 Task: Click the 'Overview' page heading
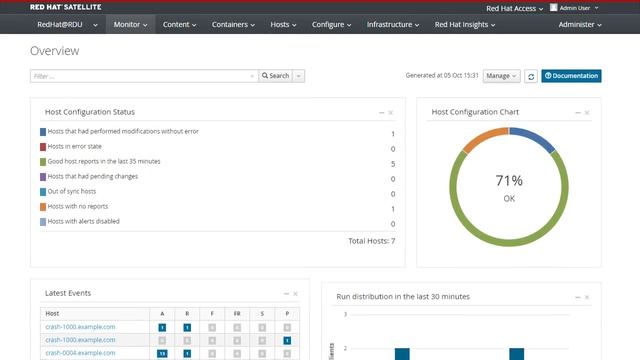pos(55,51)
